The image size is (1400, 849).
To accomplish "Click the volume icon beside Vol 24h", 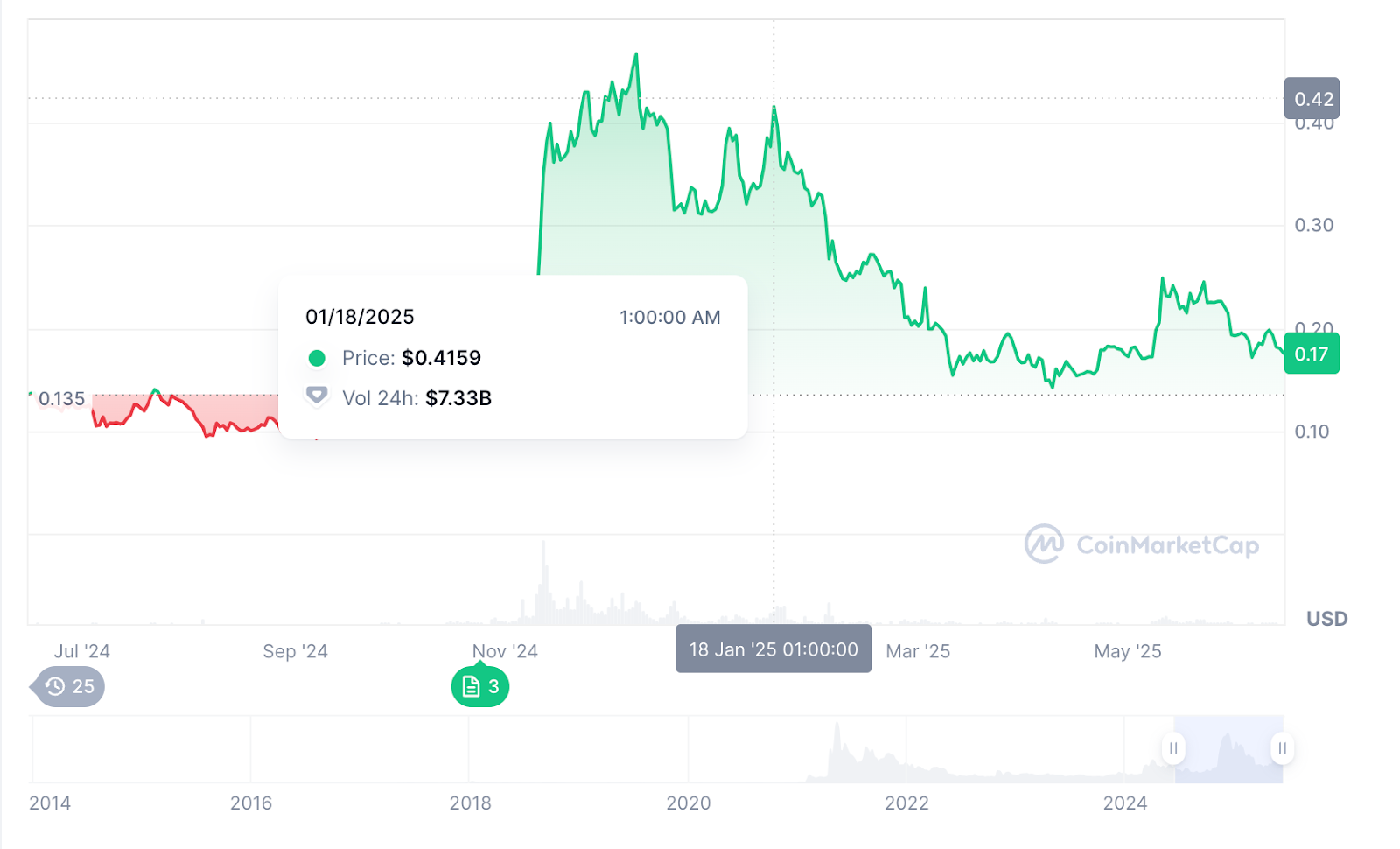I will click(317, 397).
